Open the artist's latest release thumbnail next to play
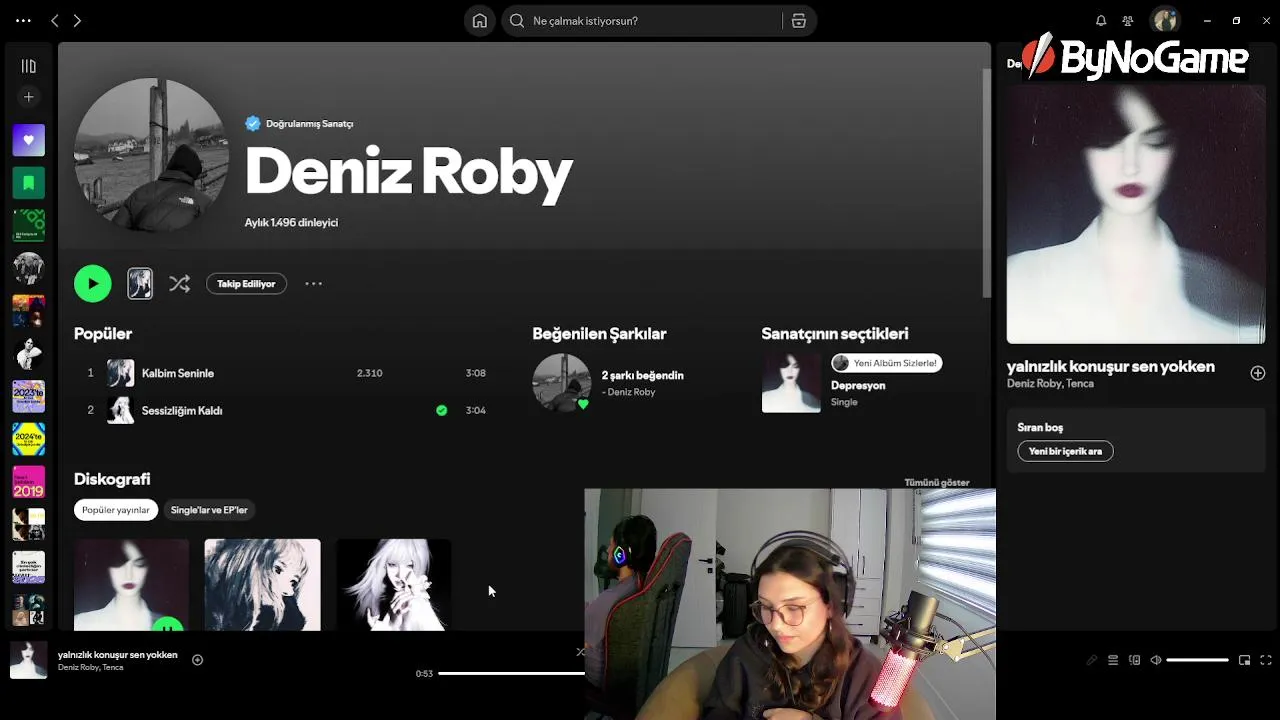Screen dimensions: 1280x720 (x=140, y=284)
